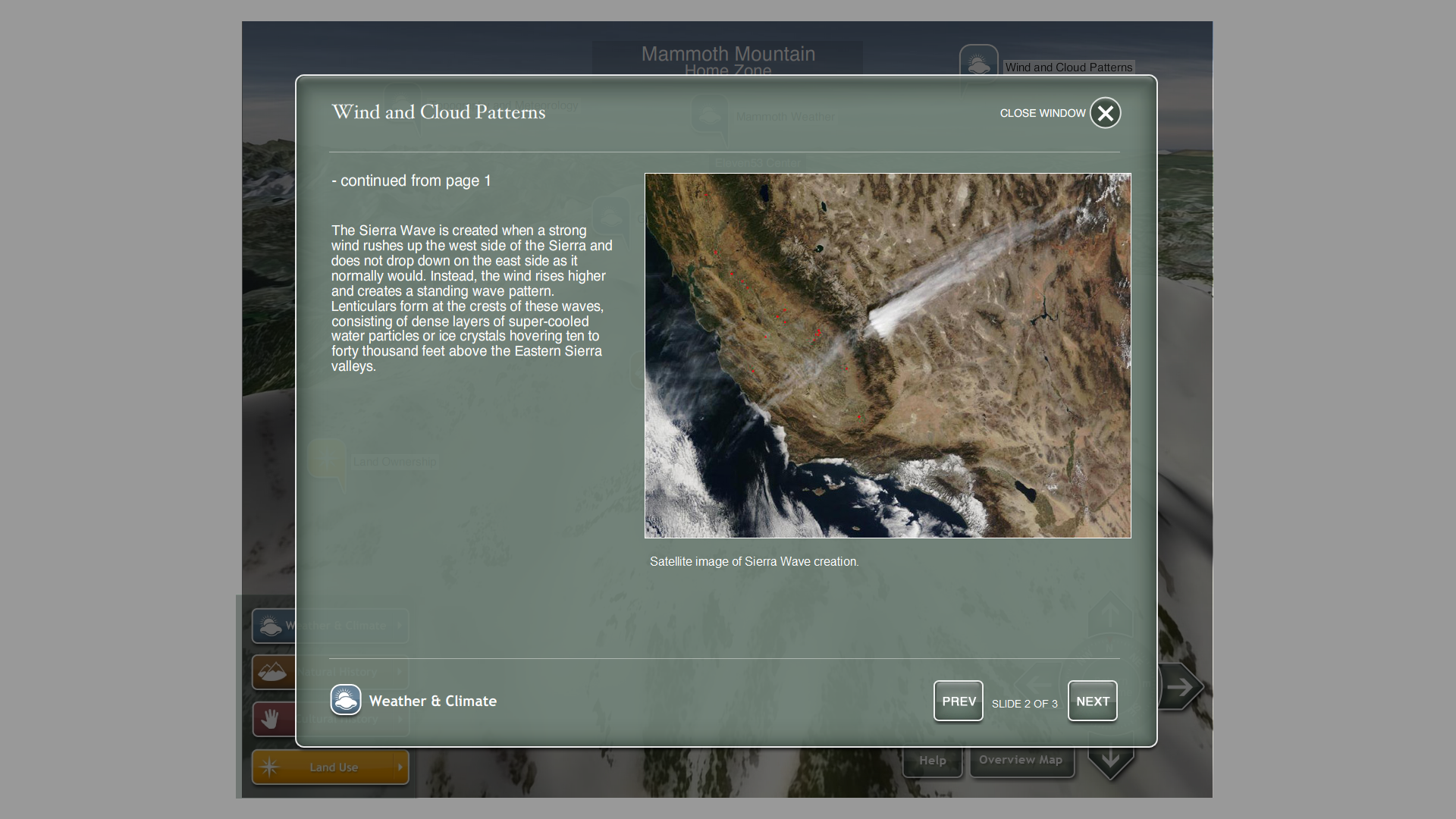Close the Wind and Cloud Patterns window
The image size is (1456, 819).
[x=1105, y=113]
